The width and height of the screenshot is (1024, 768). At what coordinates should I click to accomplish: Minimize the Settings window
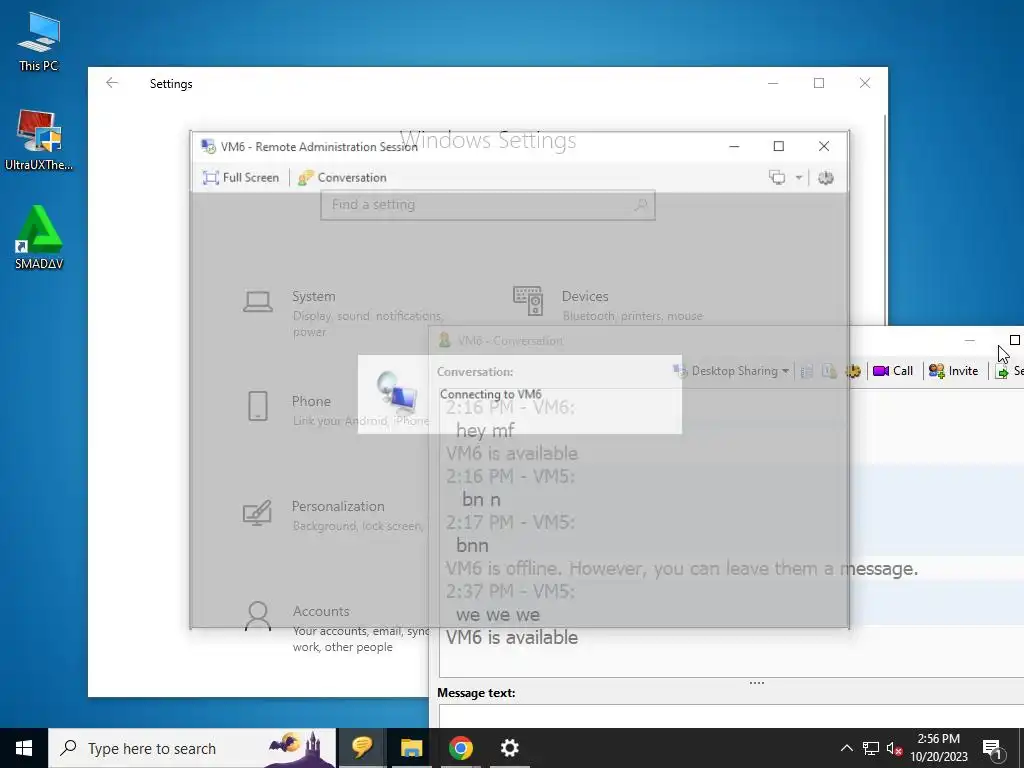click(x=773, y=84)
